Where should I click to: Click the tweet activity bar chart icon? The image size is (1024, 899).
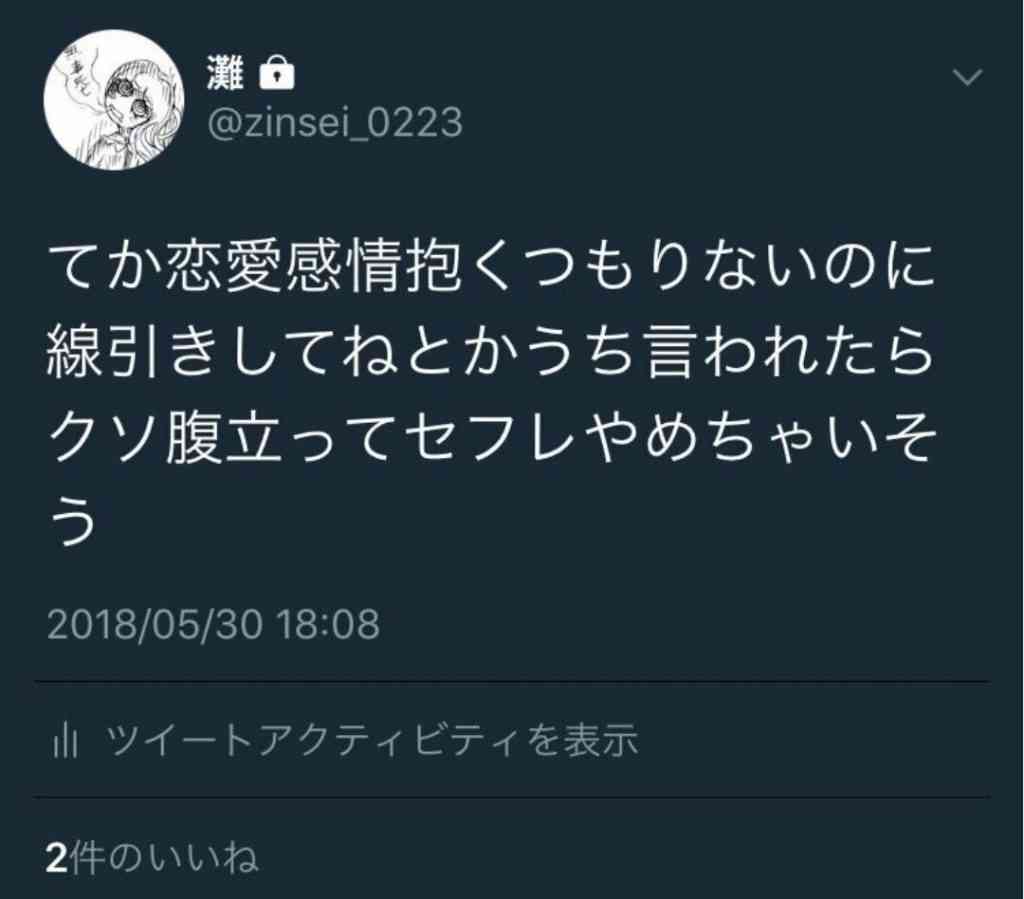coord(65,740)
